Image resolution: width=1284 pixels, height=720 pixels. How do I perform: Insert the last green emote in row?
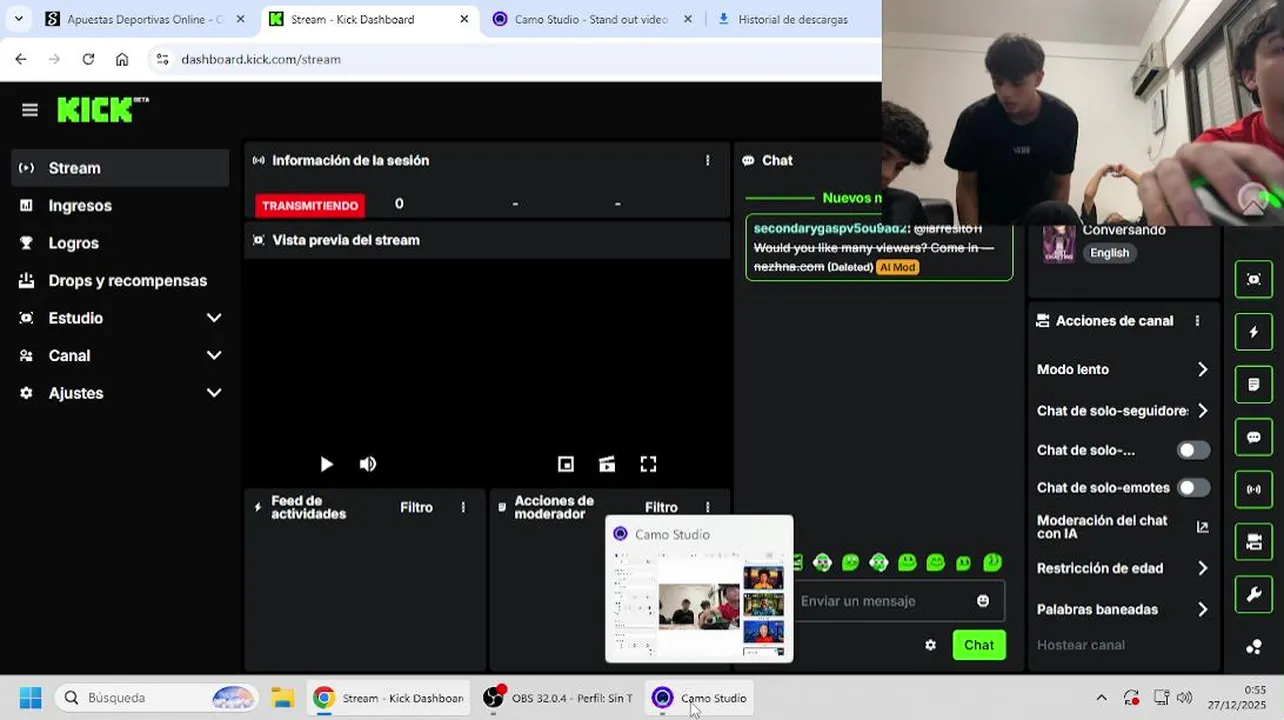pos(992,563)
